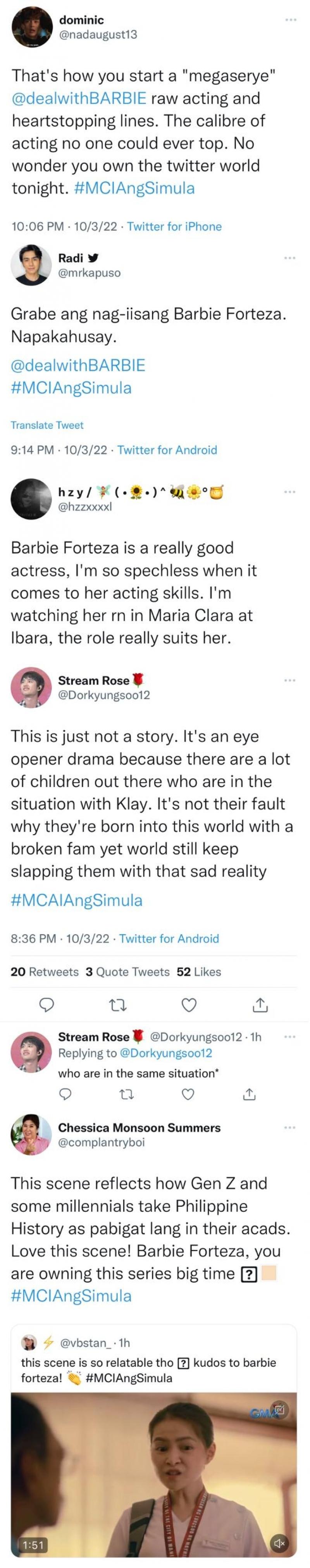This screenshot has height=1568, width=310.
Task: Retweet Stream Rose's eye opener drama tweet
Action: (117, 1005)
